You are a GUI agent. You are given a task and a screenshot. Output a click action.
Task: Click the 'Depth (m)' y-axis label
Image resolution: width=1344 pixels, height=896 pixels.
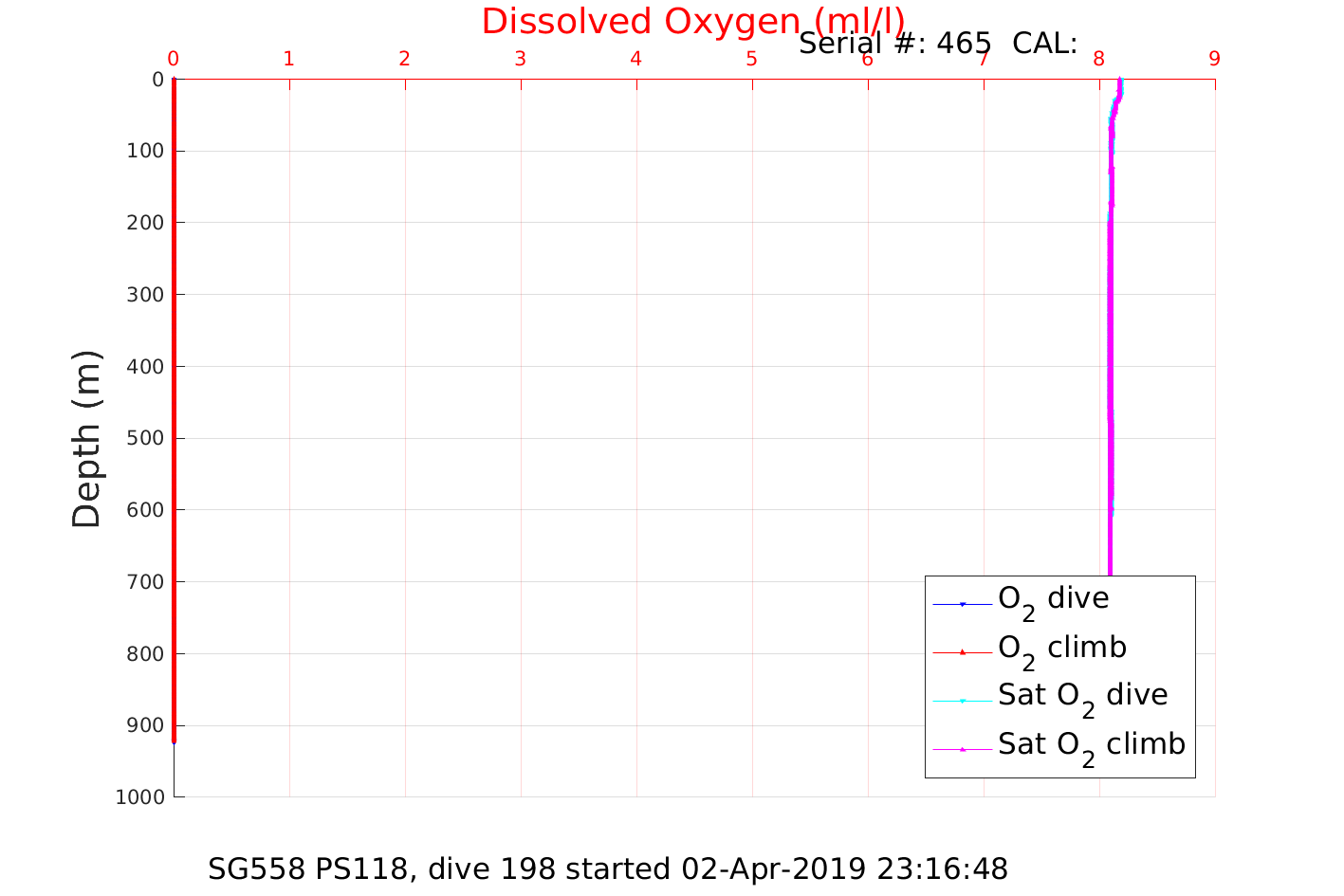(86, 438)
